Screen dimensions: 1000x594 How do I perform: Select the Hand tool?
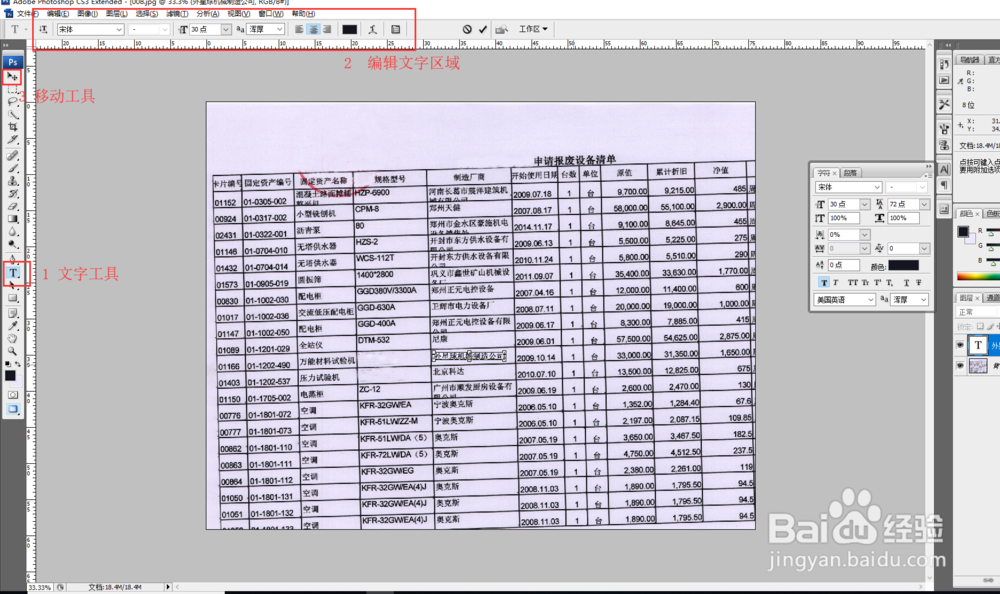click(x=12, y=338)
